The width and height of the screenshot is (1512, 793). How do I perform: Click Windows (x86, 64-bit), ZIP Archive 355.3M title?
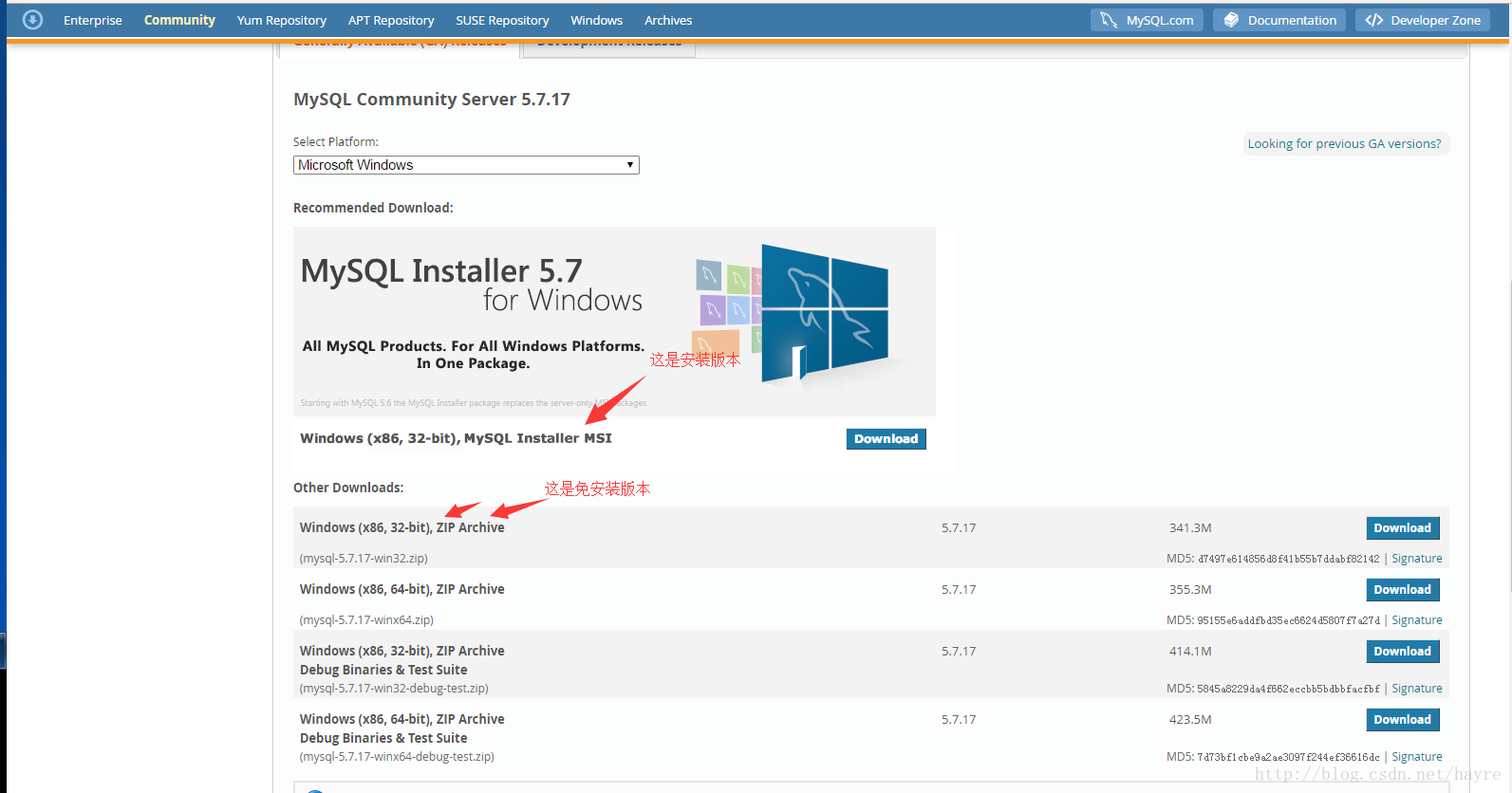(401, 589)
